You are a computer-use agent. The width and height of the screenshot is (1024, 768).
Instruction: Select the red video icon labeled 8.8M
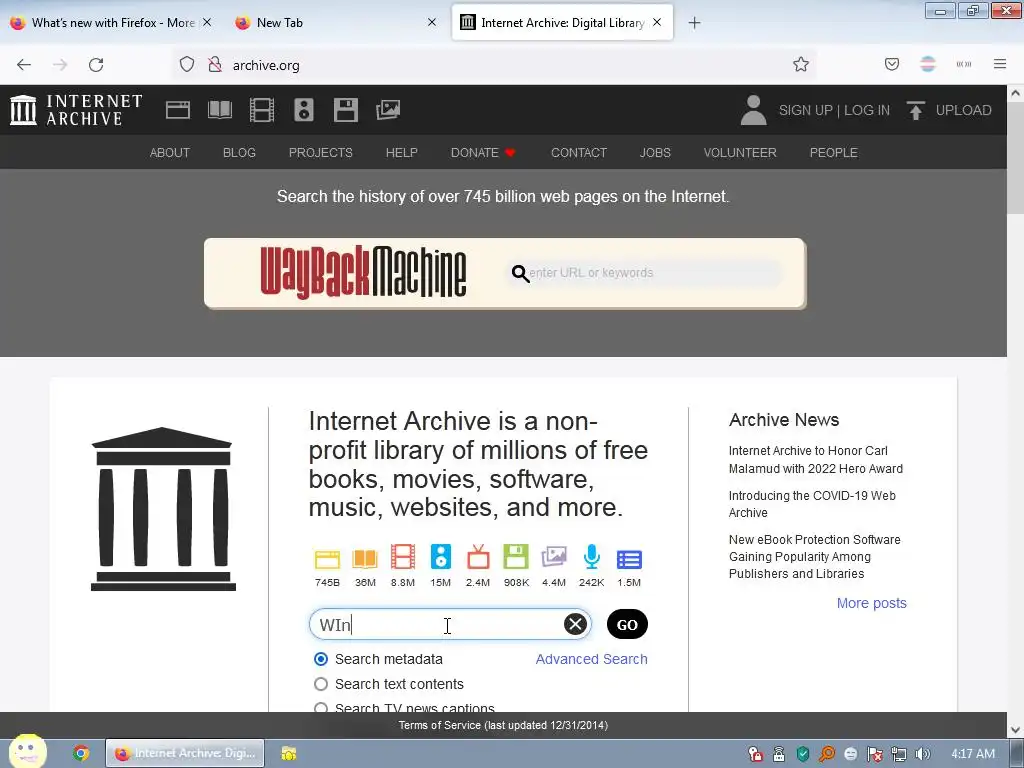point(403,557)
